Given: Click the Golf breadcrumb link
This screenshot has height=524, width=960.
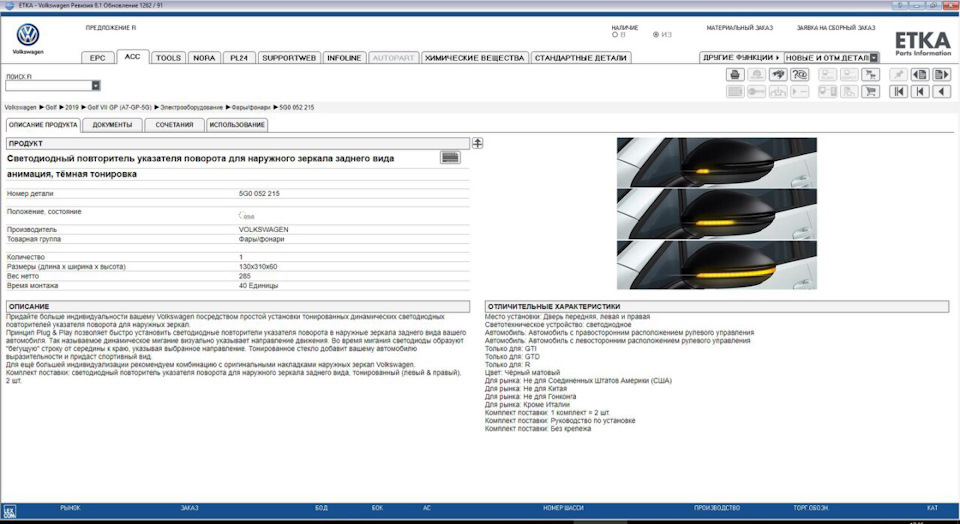Looking at the screenshot, I should tap(51, 107).
